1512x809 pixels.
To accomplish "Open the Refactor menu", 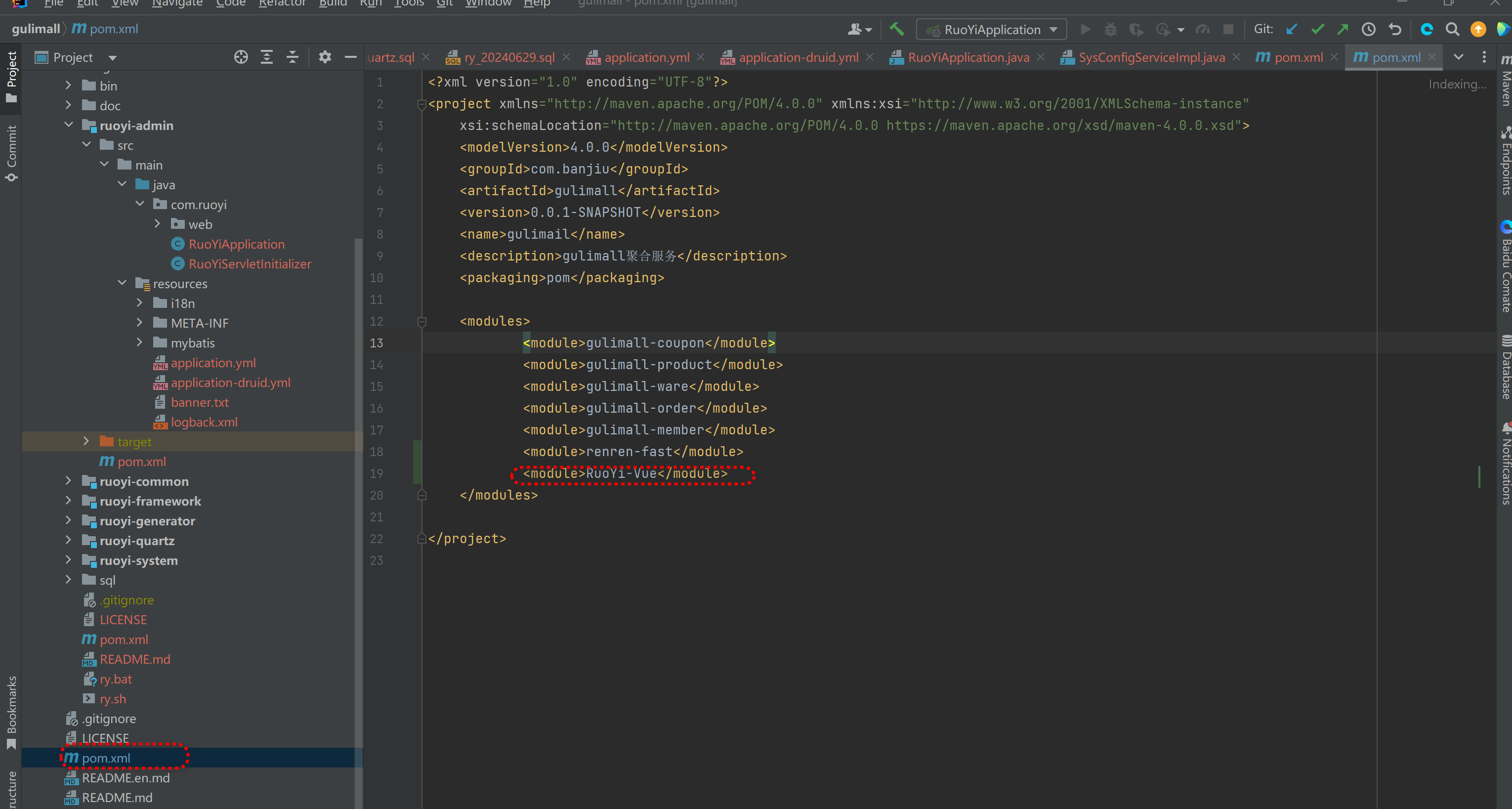I will pyautogui.click(x=282, y=3).
